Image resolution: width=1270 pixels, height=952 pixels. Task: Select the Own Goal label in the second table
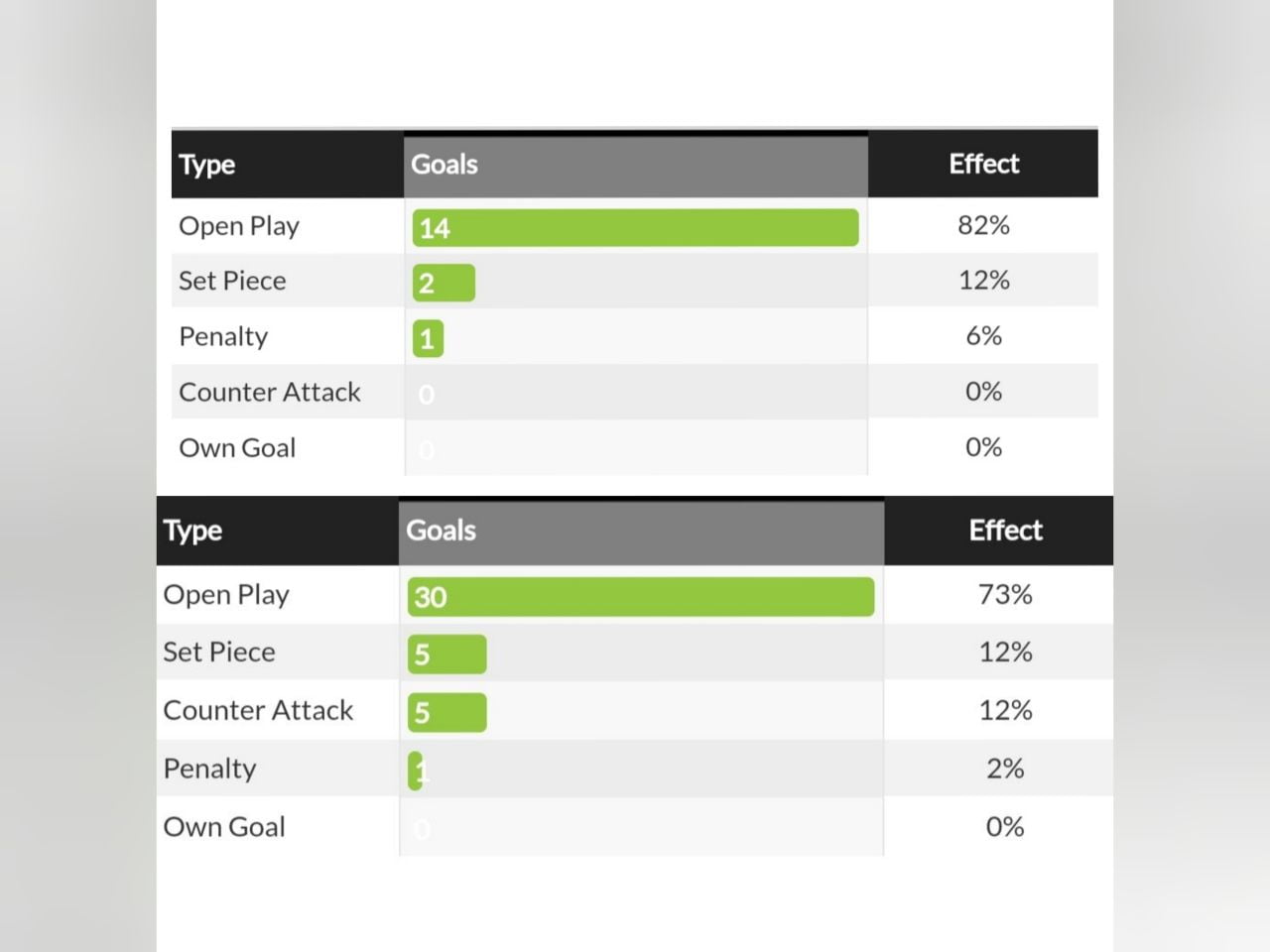coord(224,827)
